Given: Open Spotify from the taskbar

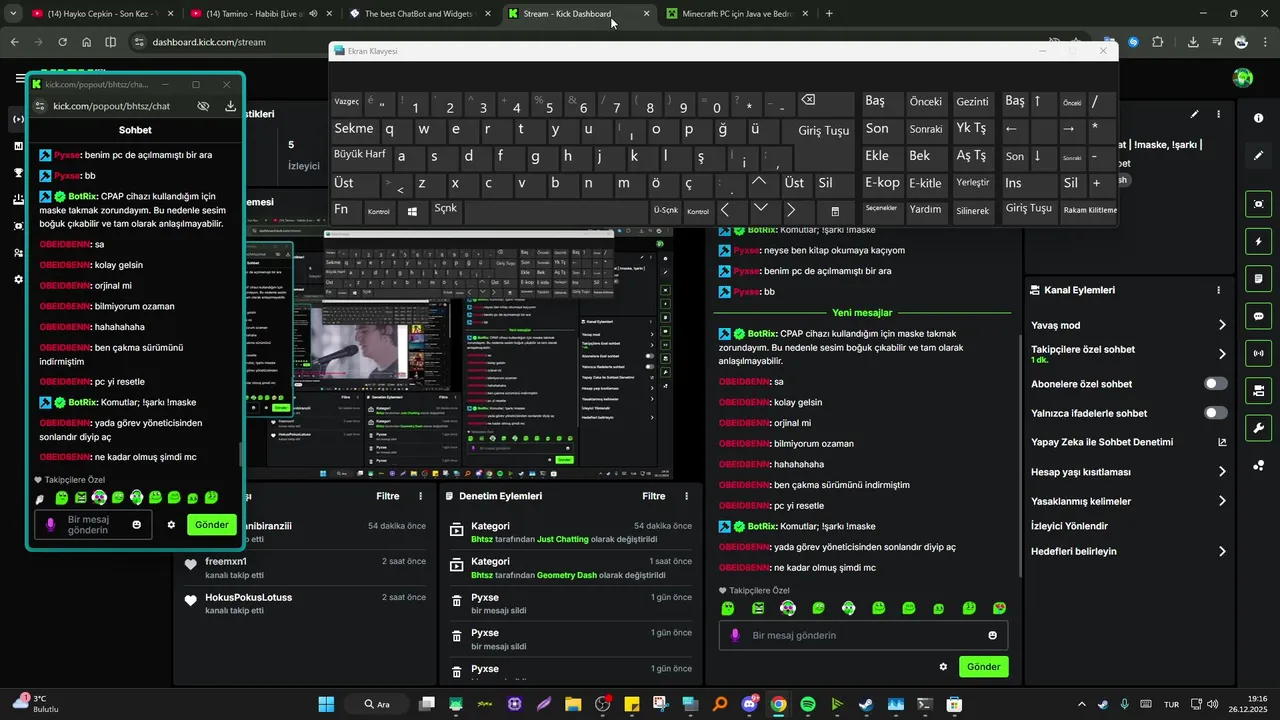Looking at the screenshot, I should pos(808,704).
